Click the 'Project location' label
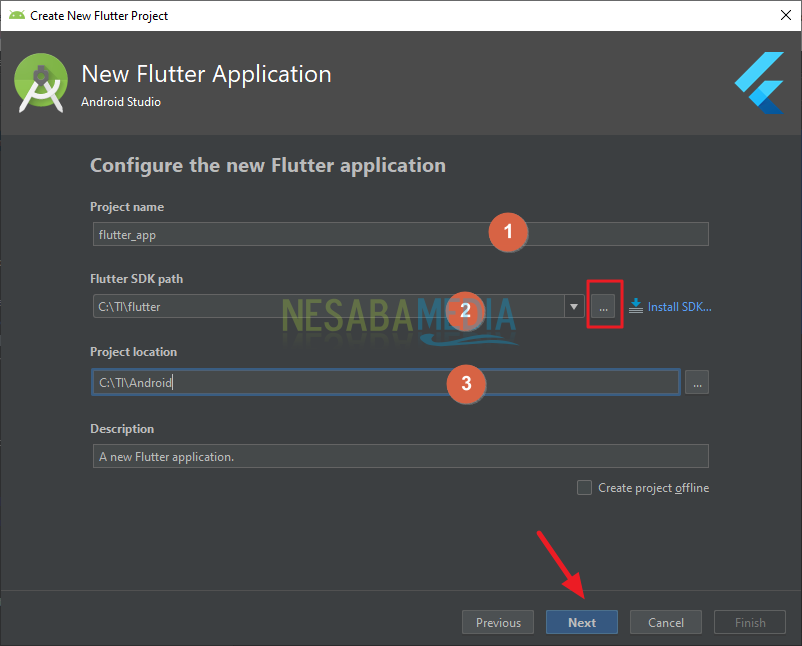Image resolution: width=802 pixels, height=646 pixels. 133,352
